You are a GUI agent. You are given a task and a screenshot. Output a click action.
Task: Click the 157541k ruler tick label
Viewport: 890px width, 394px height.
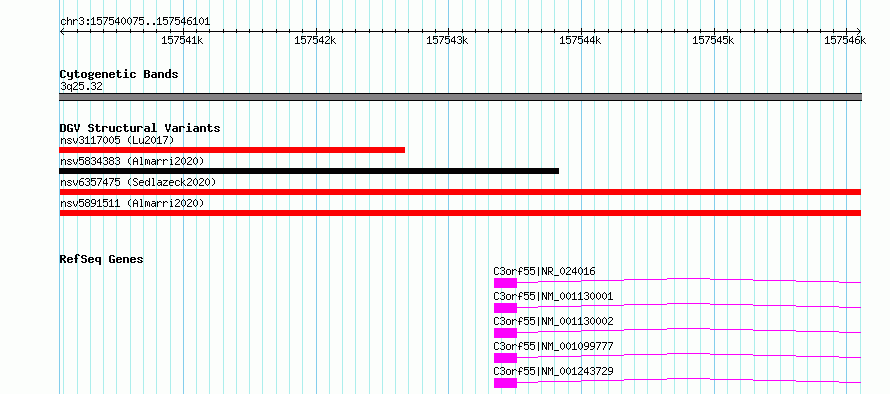[x=183, y=40]
